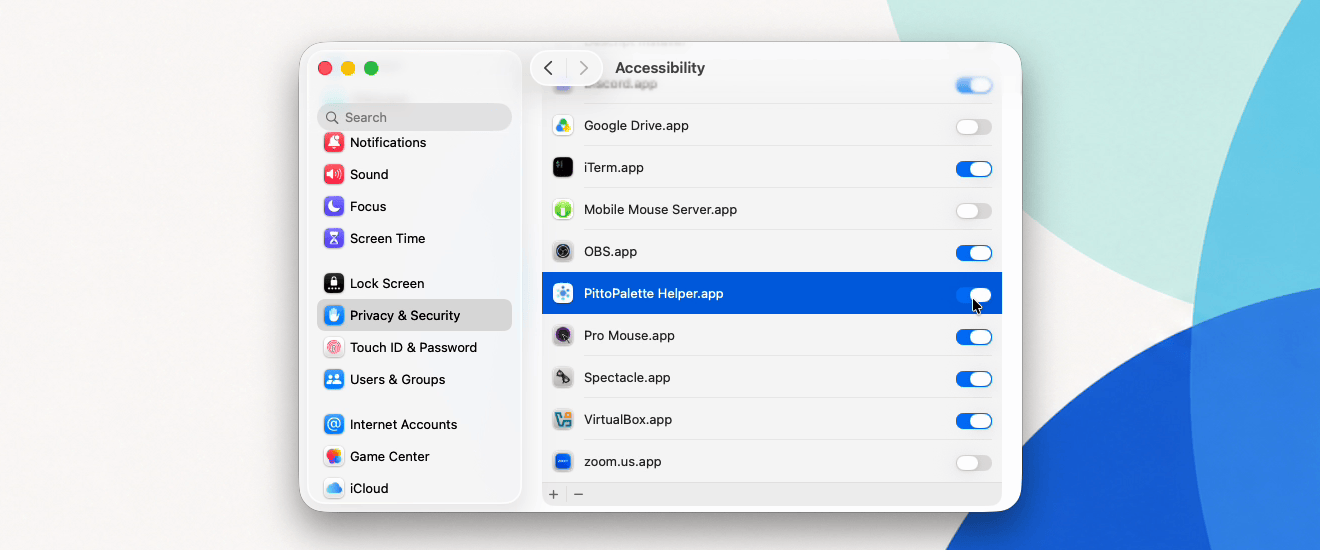Viewport: 1320px width, 550px height.
Task: Select the zoom.us.app label
Action: pos(622,462)
